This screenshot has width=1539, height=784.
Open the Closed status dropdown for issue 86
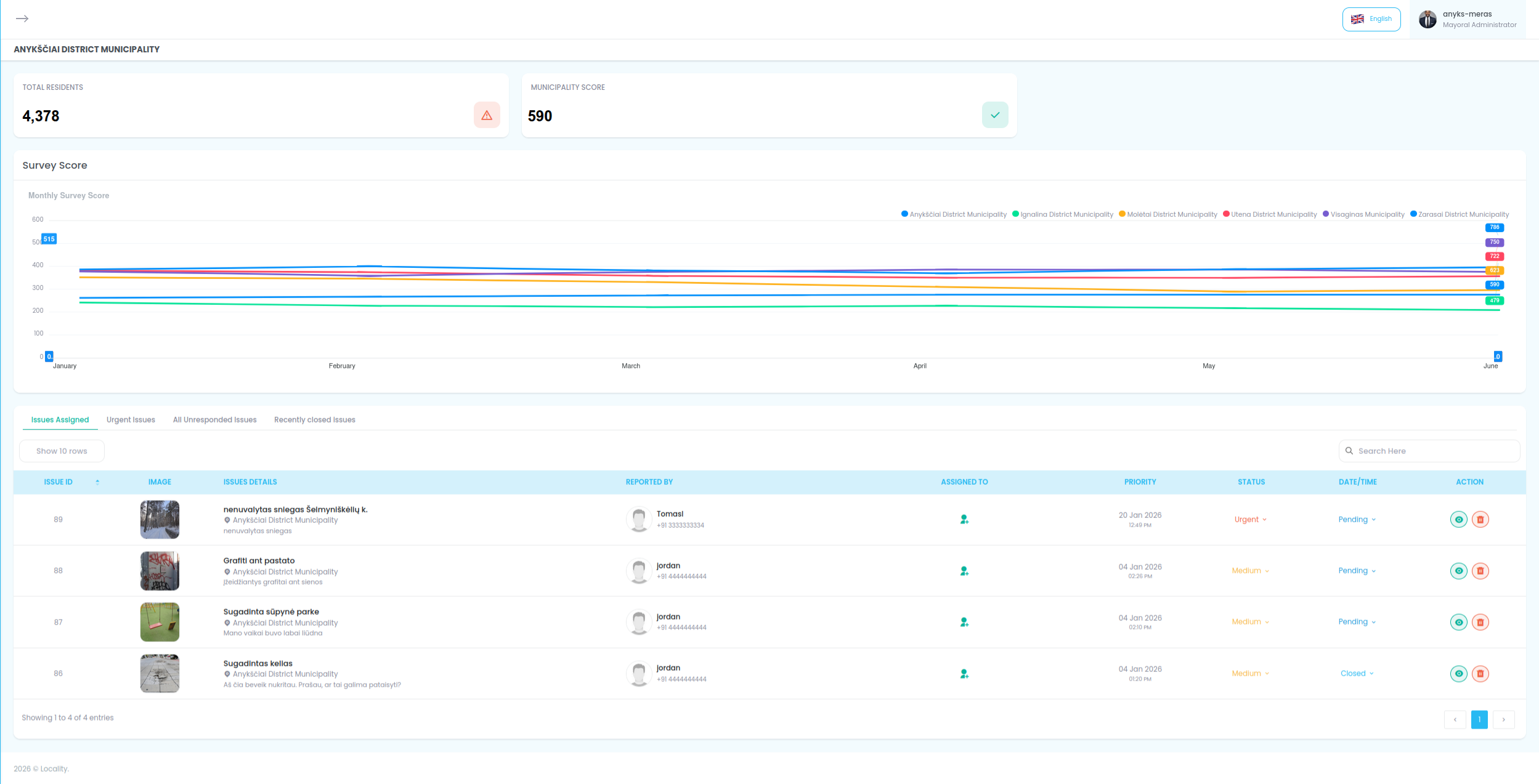pos(1356,673)
